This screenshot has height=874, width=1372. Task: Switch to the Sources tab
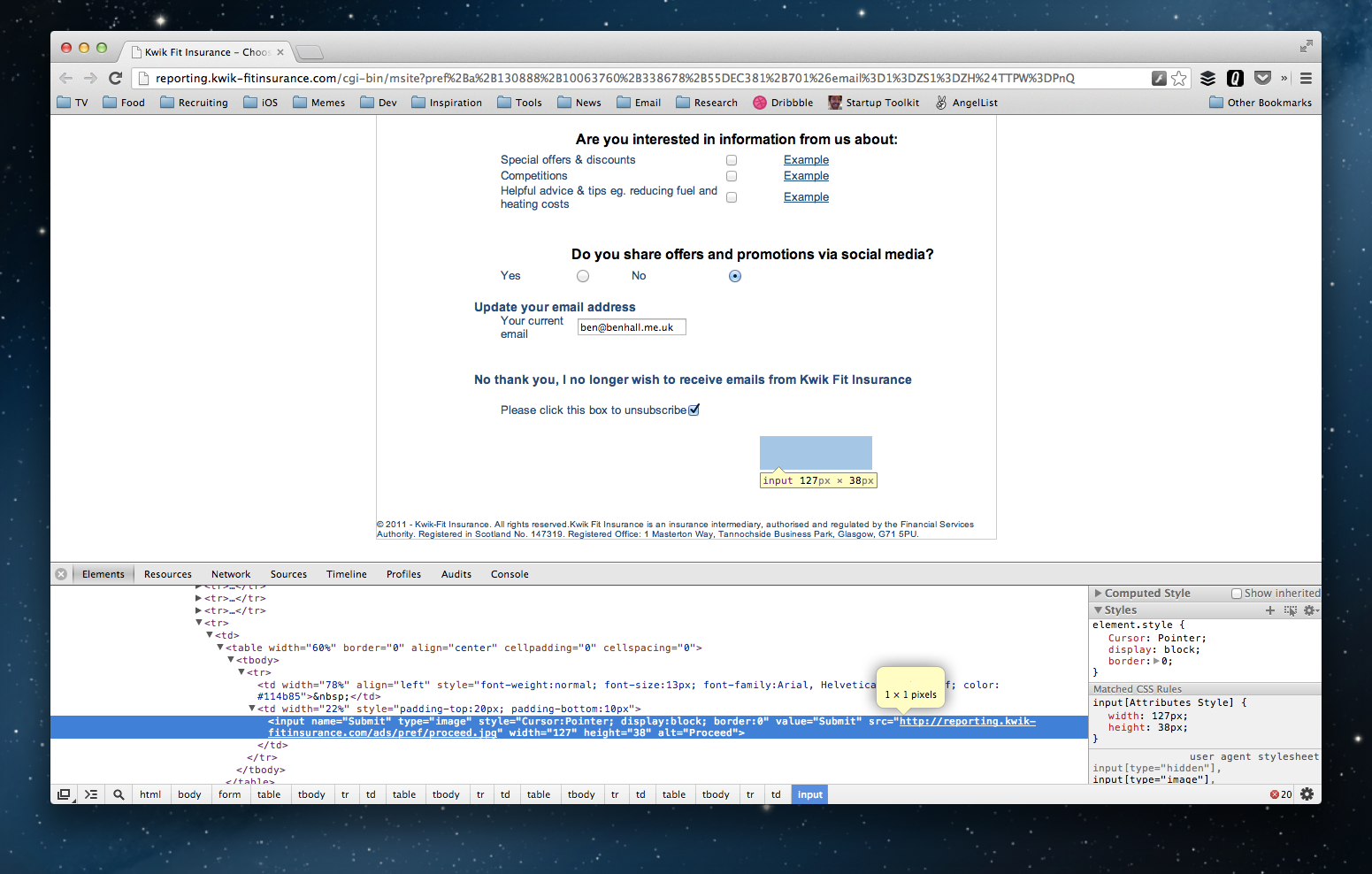click(x=288, y=574)
